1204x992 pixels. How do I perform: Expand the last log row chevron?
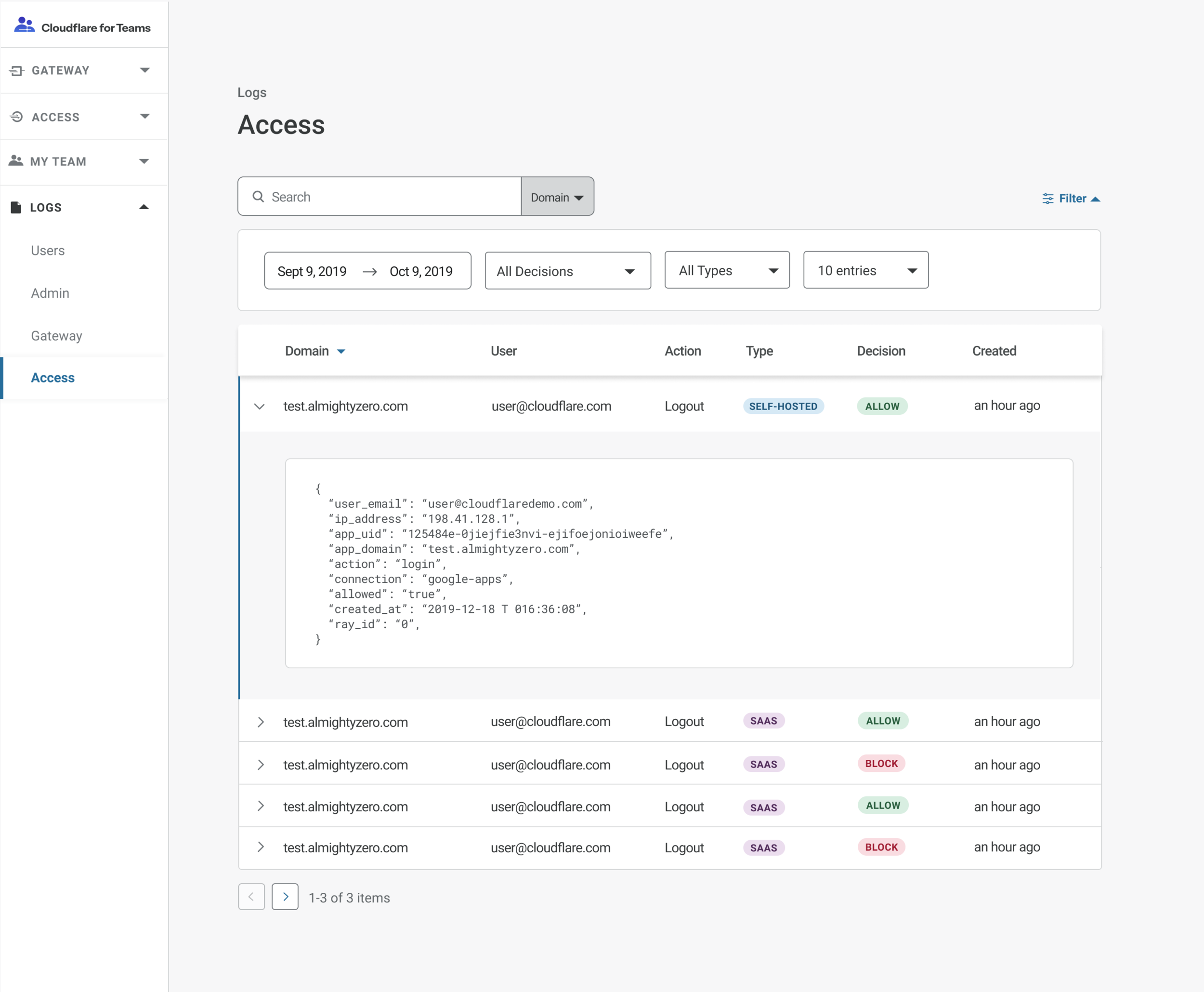(x=261, y=847)
